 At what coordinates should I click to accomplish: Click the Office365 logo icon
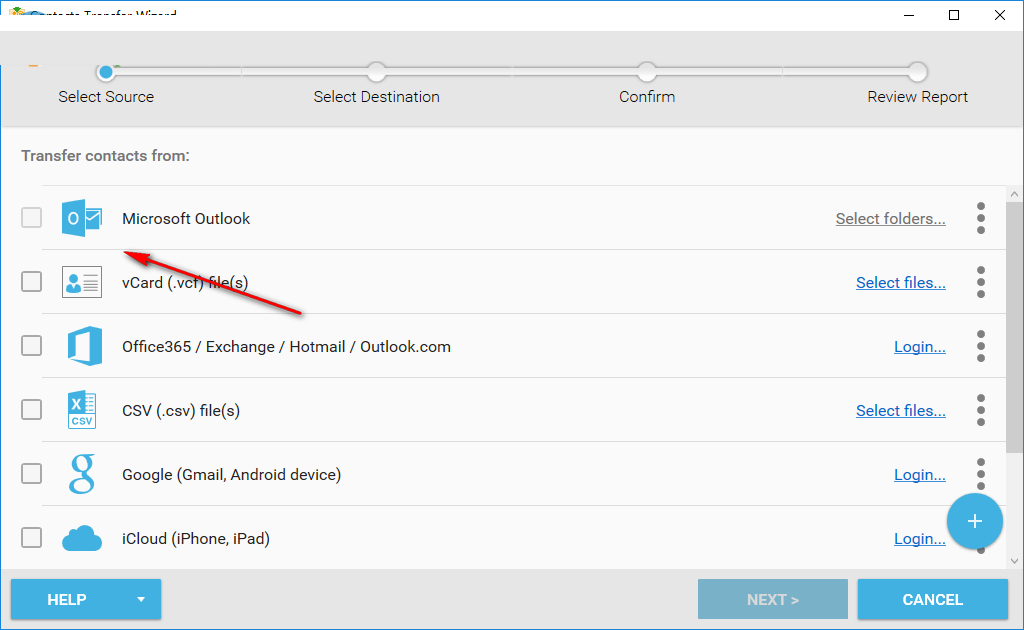coord(85,346)
